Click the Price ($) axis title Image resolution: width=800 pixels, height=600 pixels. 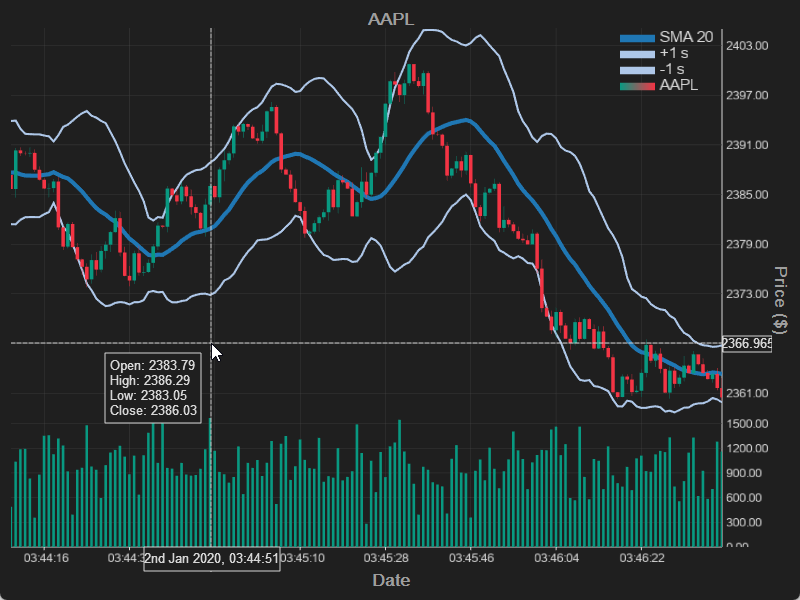click(x=782, y=299)
